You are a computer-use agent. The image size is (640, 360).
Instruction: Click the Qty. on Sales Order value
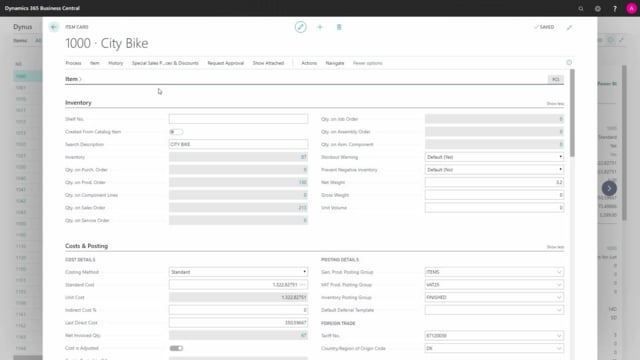pos(302,207)
